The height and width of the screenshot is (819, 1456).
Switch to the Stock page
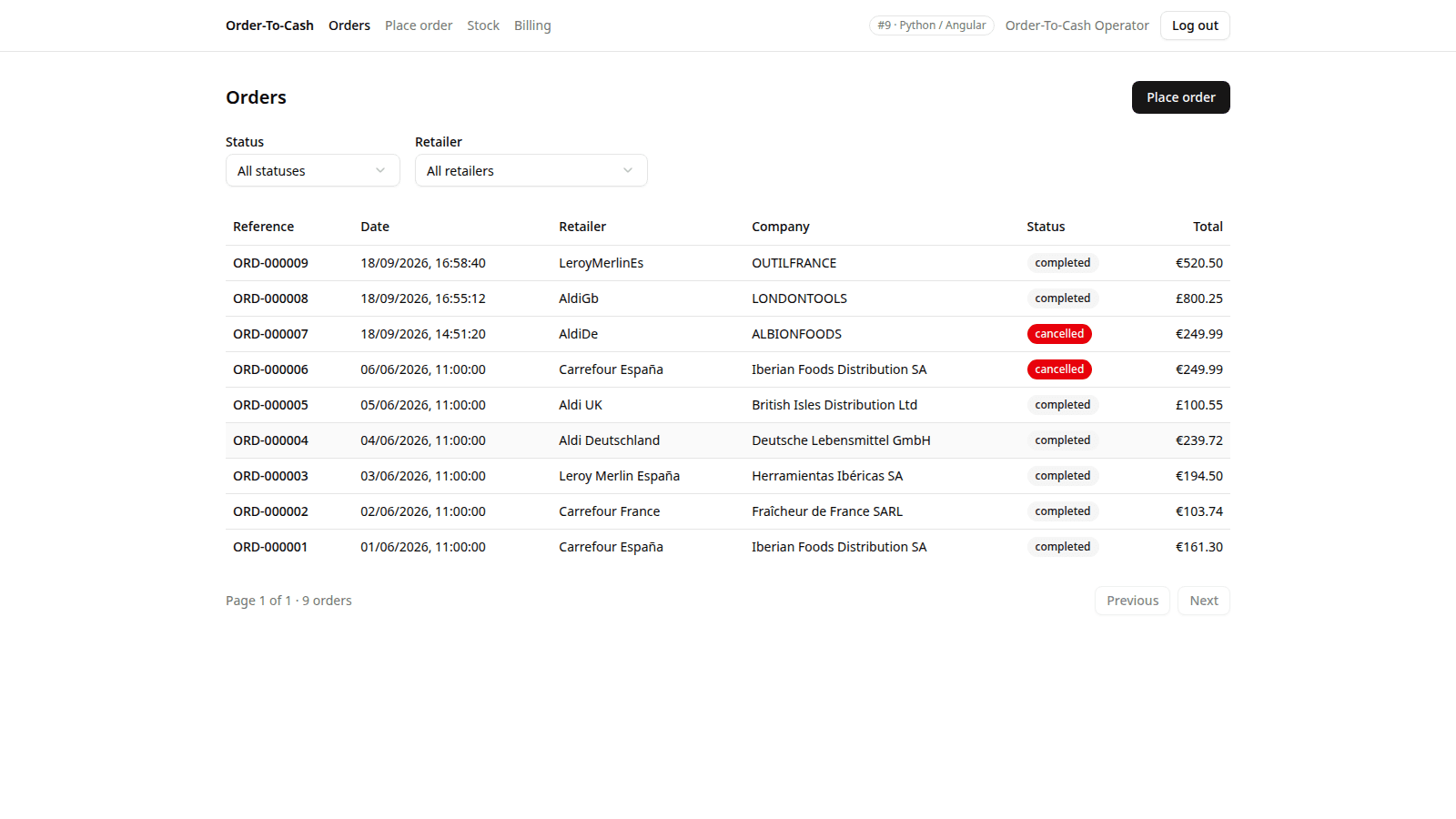click(483, 25)
